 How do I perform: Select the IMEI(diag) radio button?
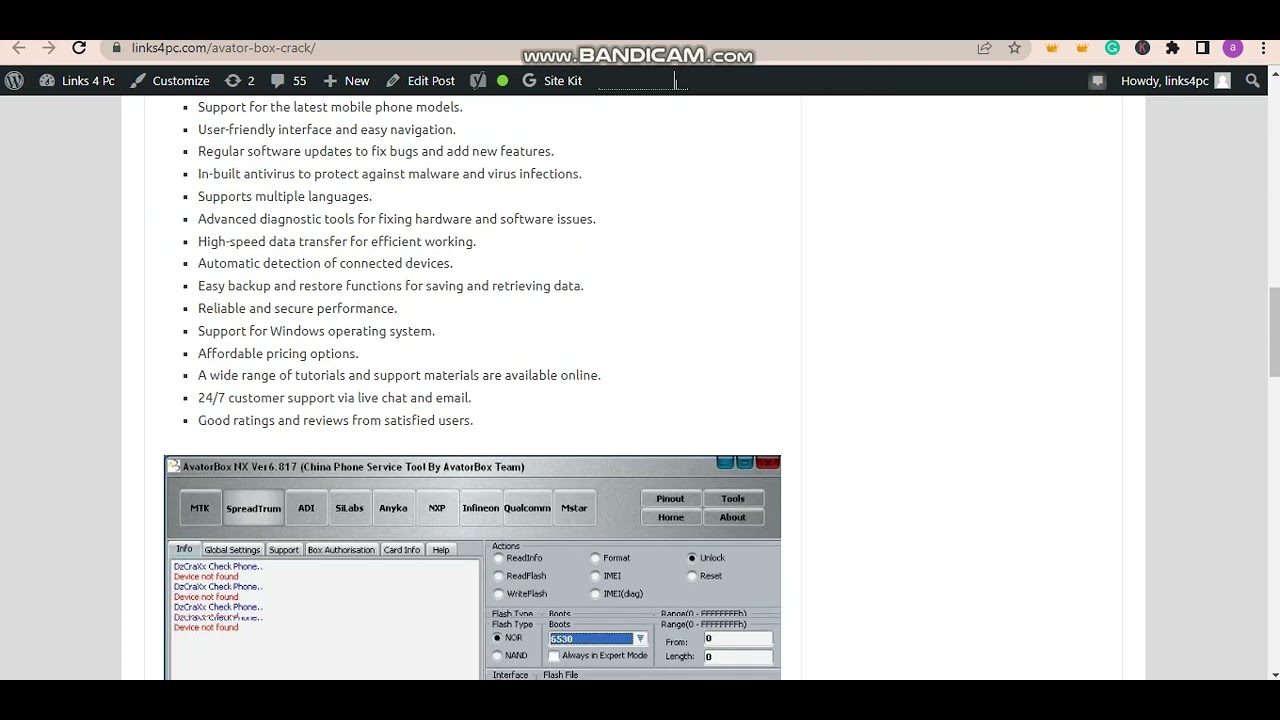(x=596, y=594)
